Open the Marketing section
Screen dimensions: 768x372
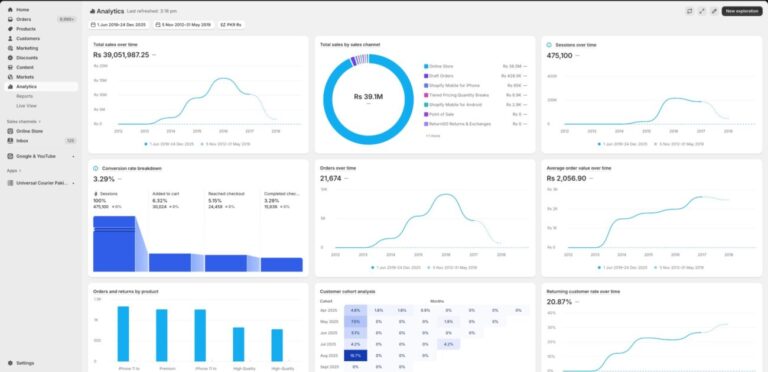41,48
